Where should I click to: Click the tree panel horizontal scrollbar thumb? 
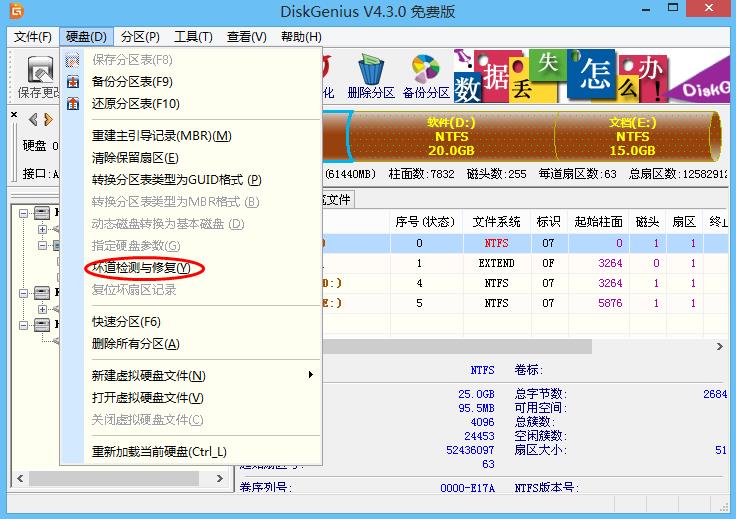(114, 479)
